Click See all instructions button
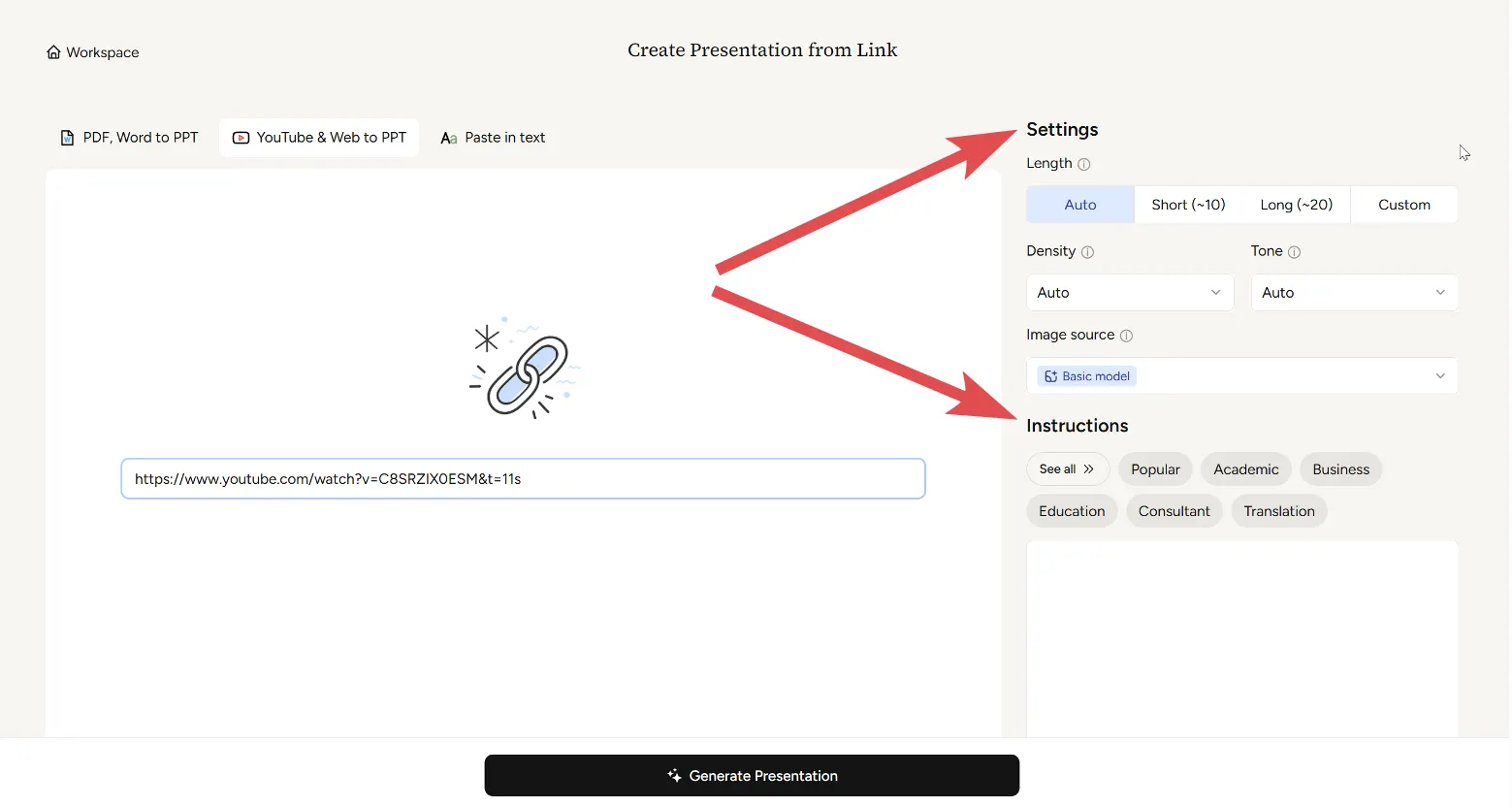Viewport: 1512px width, 807px height. 1067,469
